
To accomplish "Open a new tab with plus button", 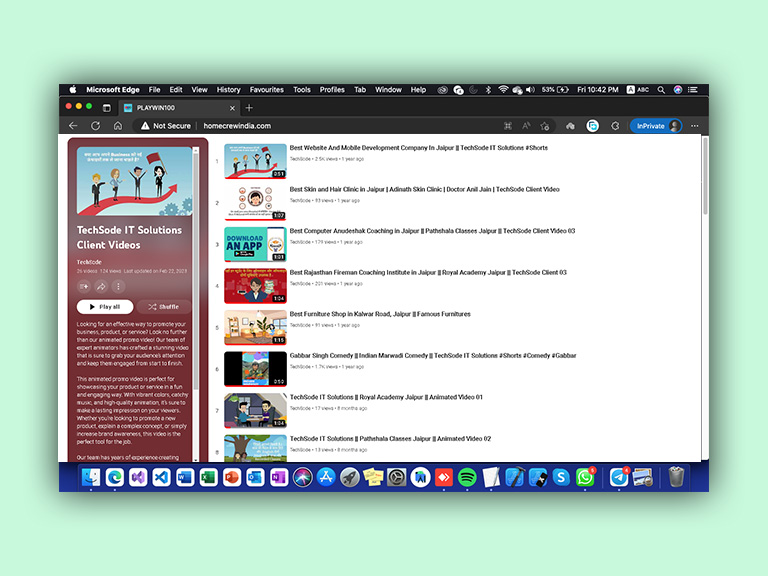I will point(249,108).
